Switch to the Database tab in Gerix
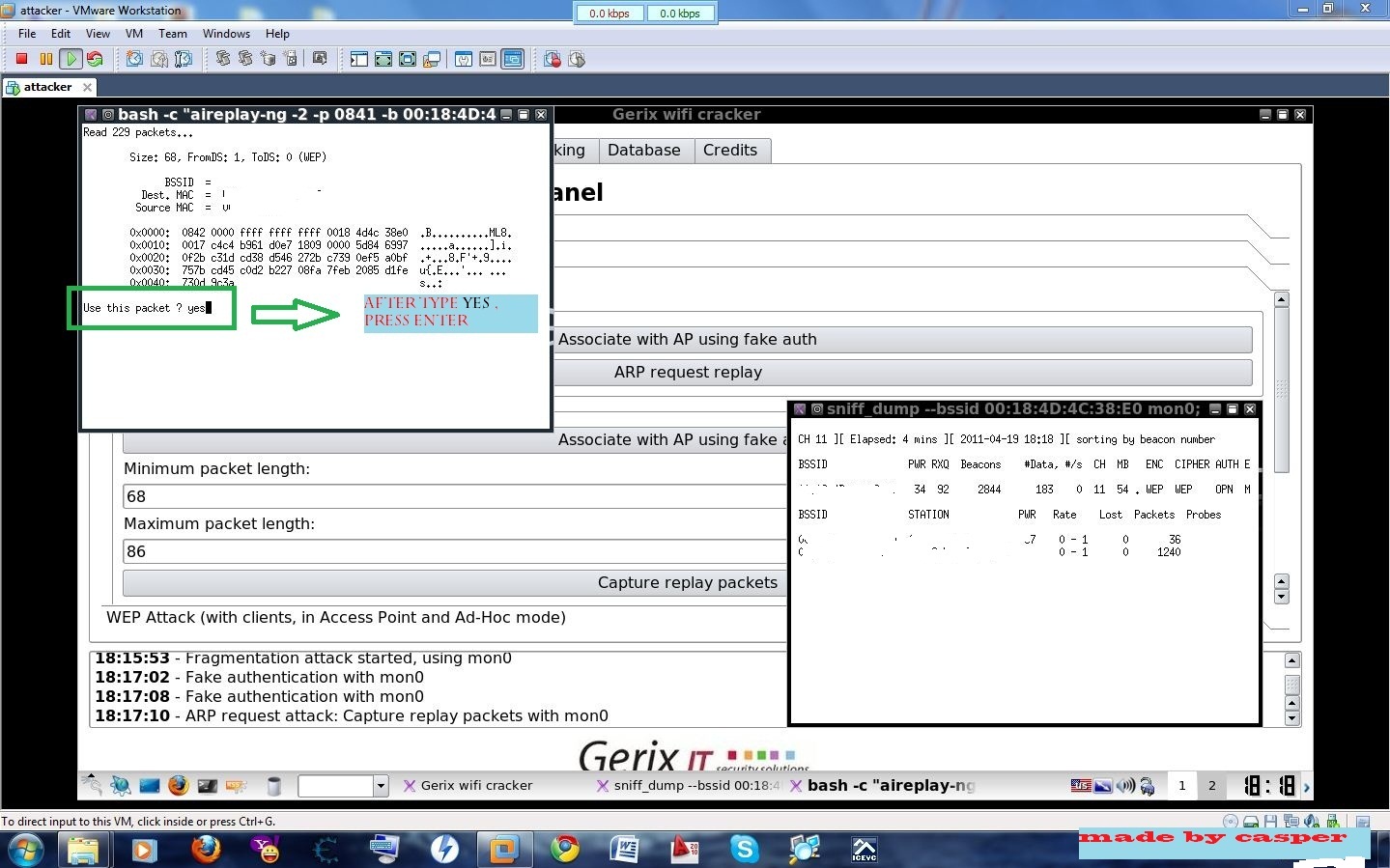This screenshot has height=868, width=1390. [644, 151]
